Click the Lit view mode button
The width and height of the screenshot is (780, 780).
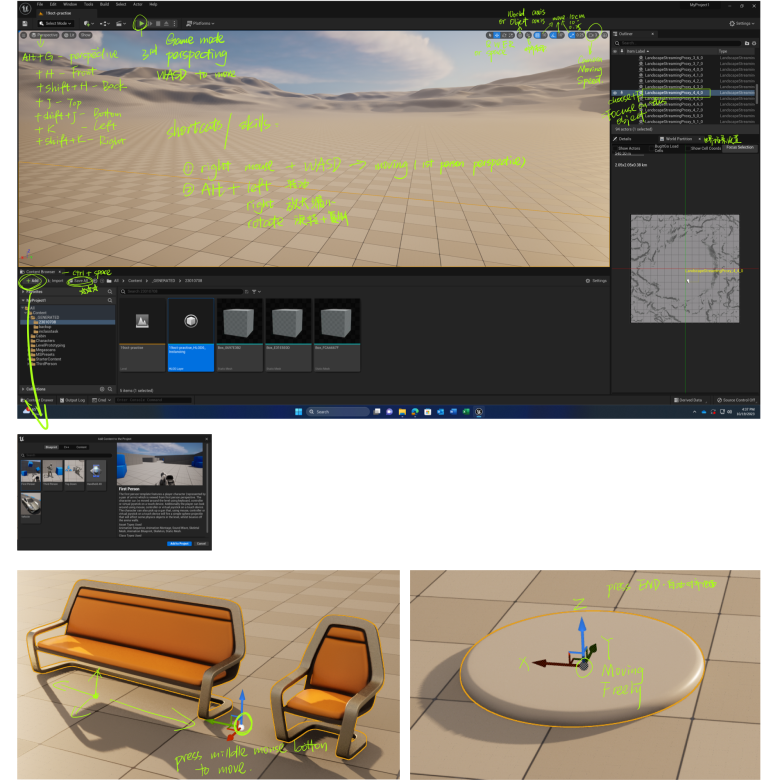point(69,35)
